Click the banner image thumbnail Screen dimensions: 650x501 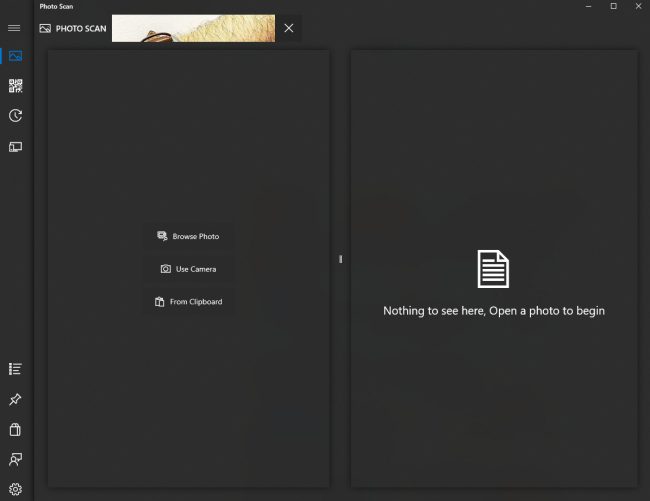(x=193, y=28)
